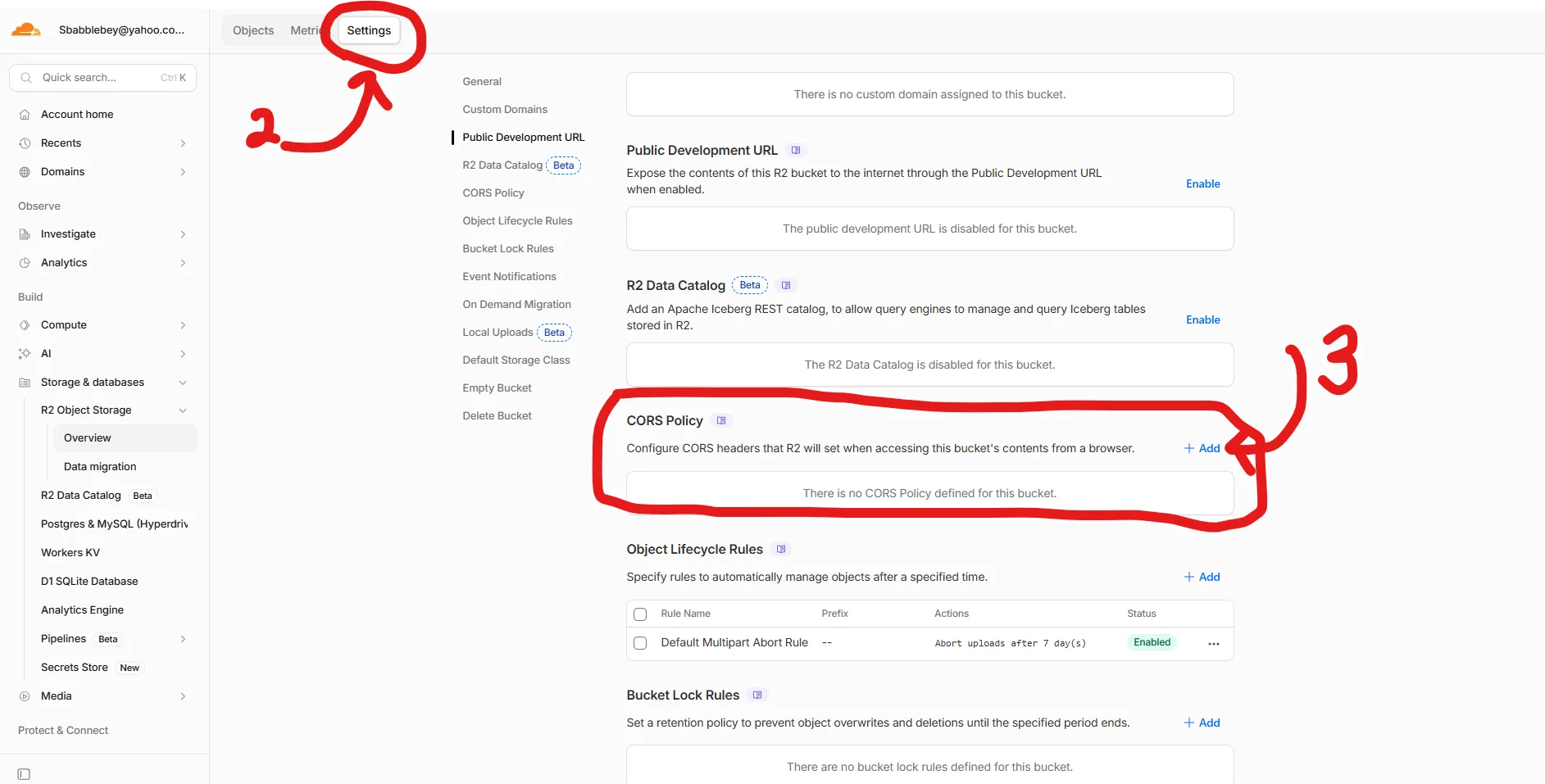The image size is (1545, 784).
Task: Jump to General settings section
Action: [x=482, y=82]
